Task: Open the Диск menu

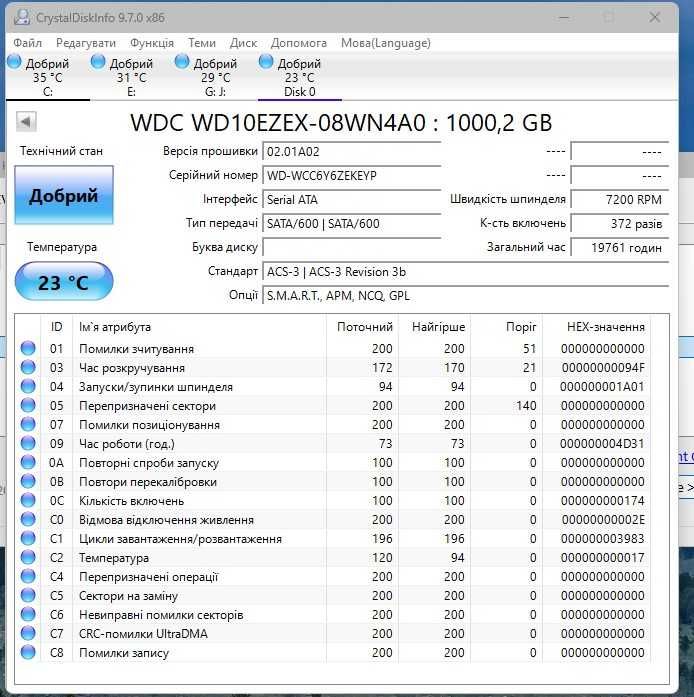Action: tap(243, 43)
